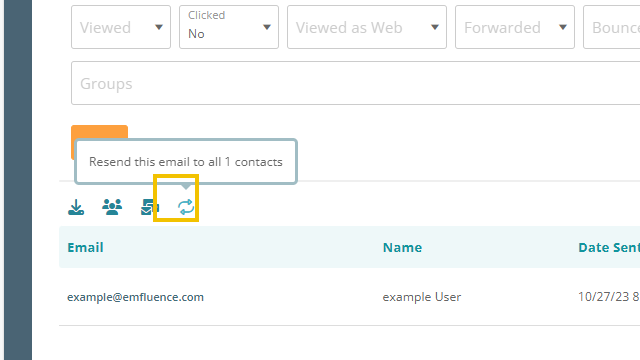
Task: Click the envelope email icon in toolbar
Action: 150,207
